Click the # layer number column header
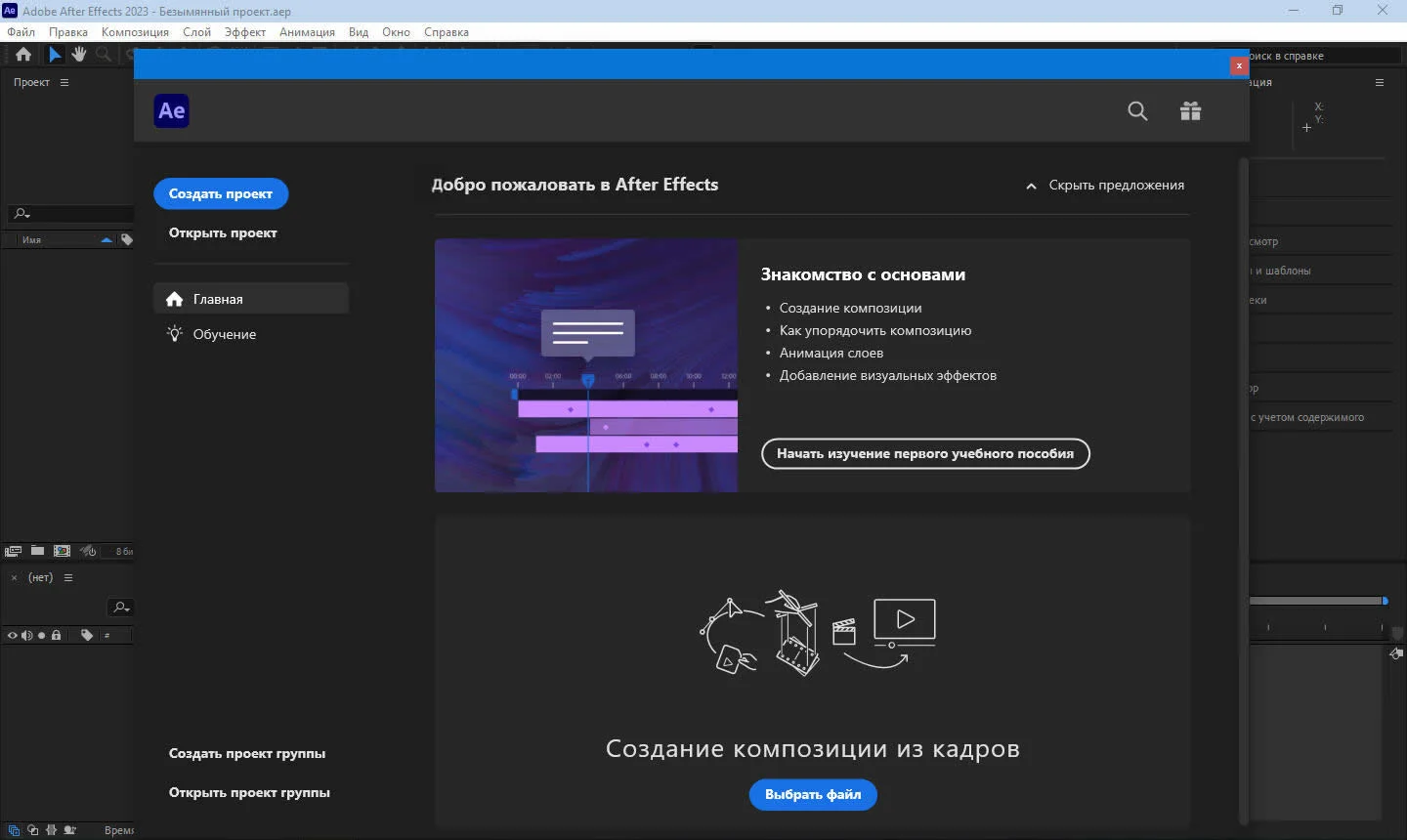The image size is (1407, 840). (x=107, y=636)
